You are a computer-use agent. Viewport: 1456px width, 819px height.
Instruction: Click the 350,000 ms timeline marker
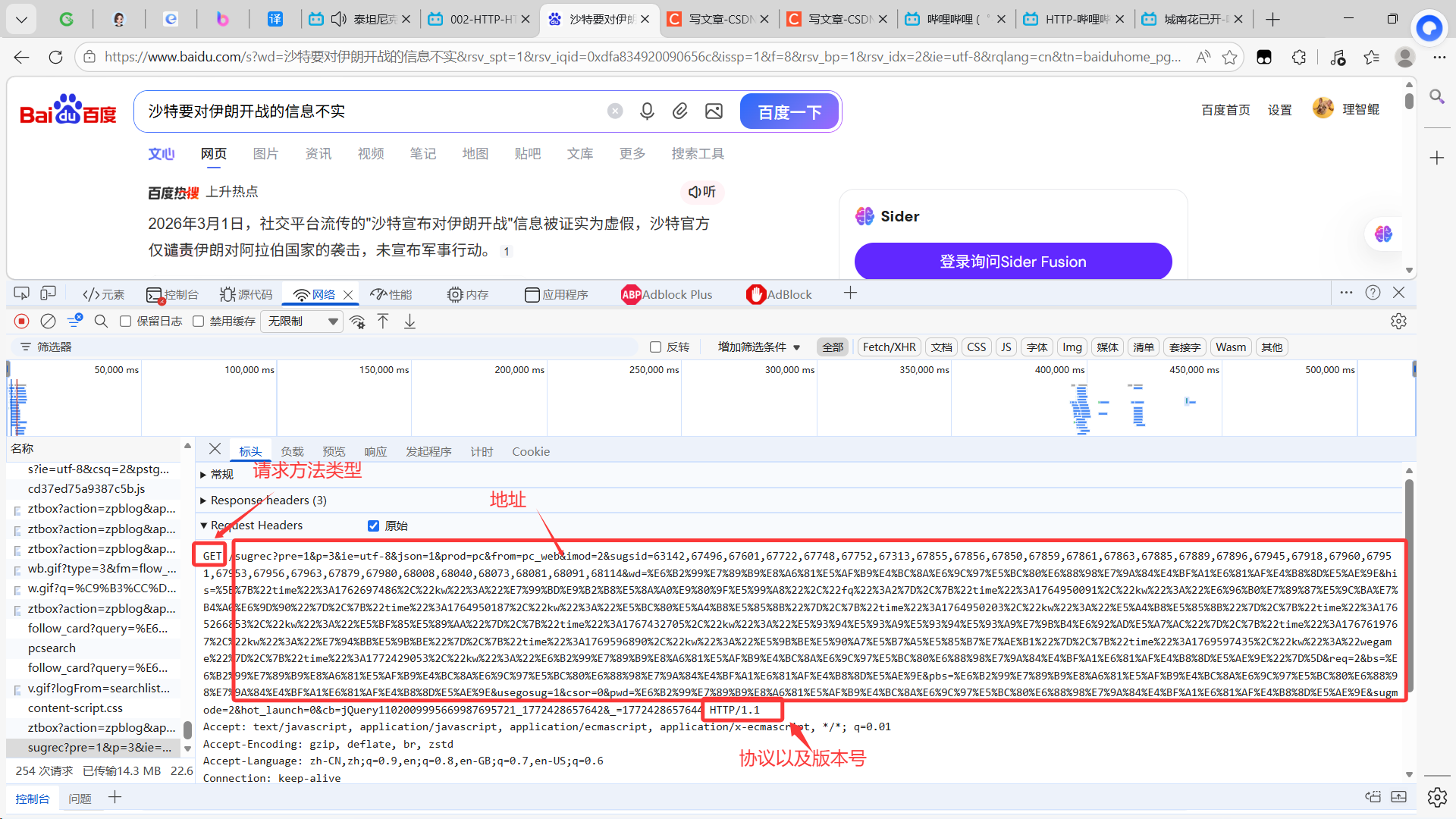pos(924,370)
